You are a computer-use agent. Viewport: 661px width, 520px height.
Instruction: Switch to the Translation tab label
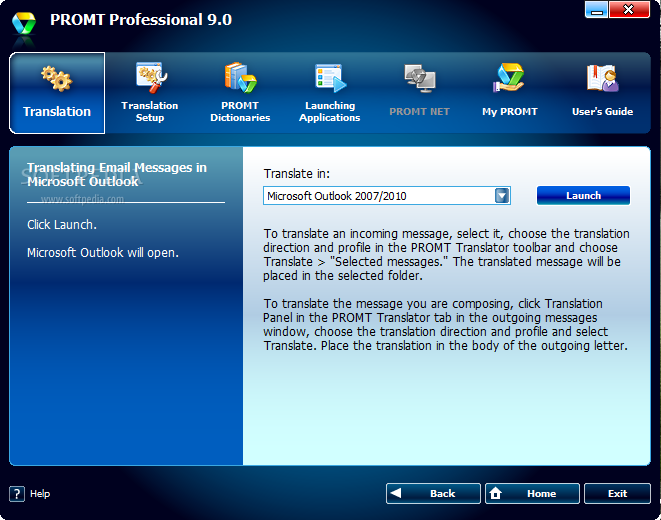click(x=57, y=112)
